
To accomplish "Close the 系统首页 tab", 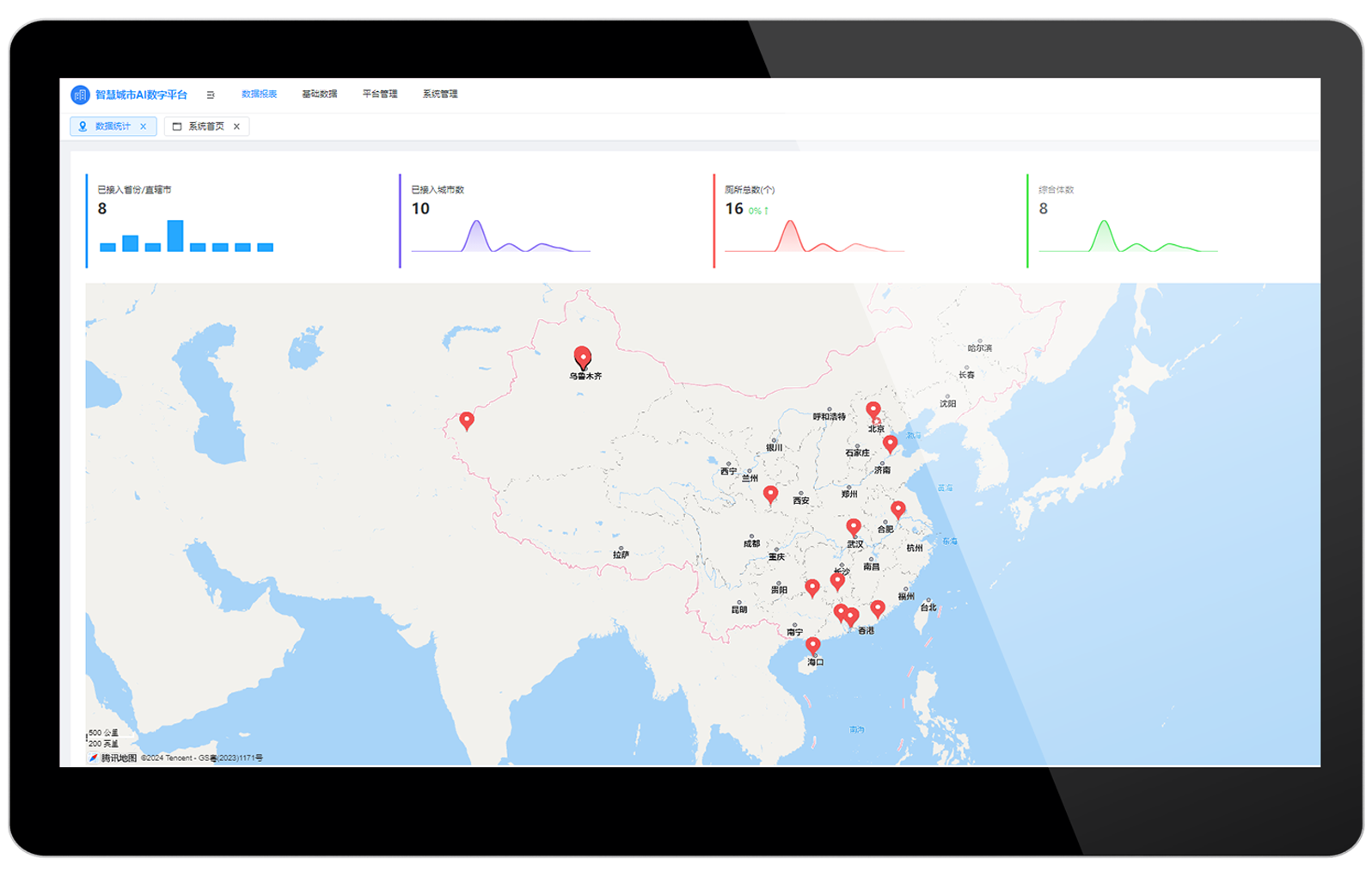I will pos(236,126).
